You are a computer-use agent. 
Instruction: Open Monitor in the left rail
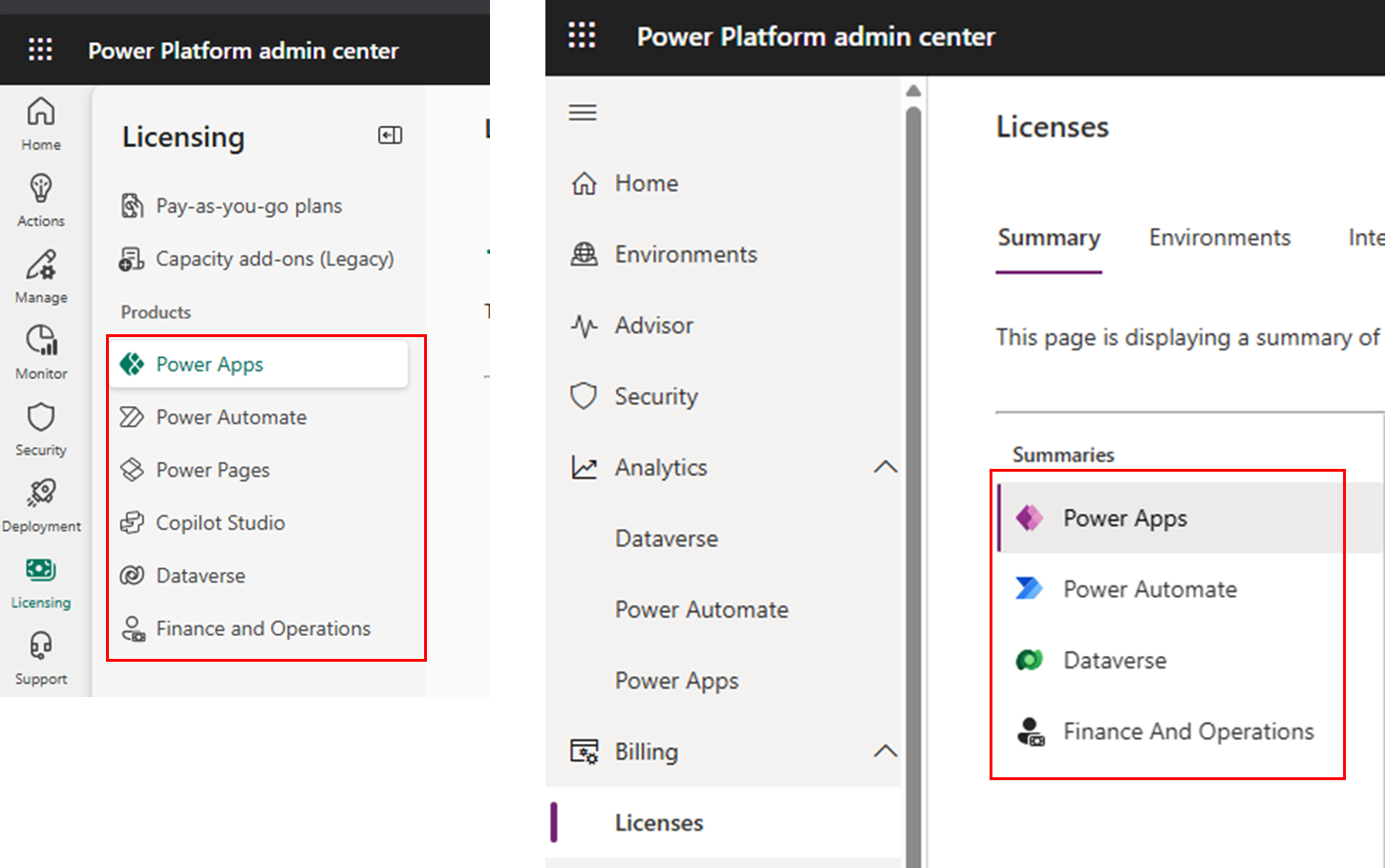41,352
